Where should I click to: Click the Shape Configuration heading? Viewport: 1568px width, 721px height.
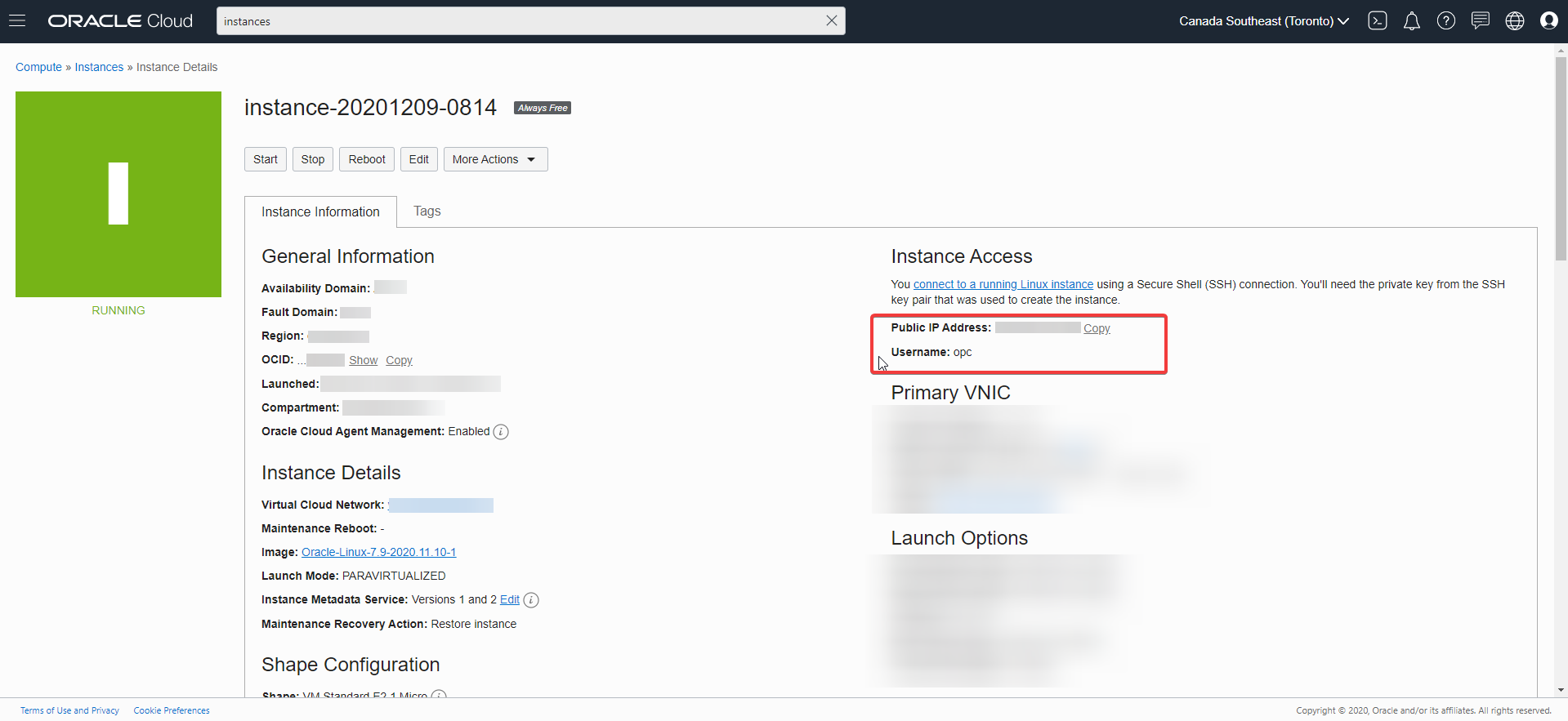[x=351, y=665]
